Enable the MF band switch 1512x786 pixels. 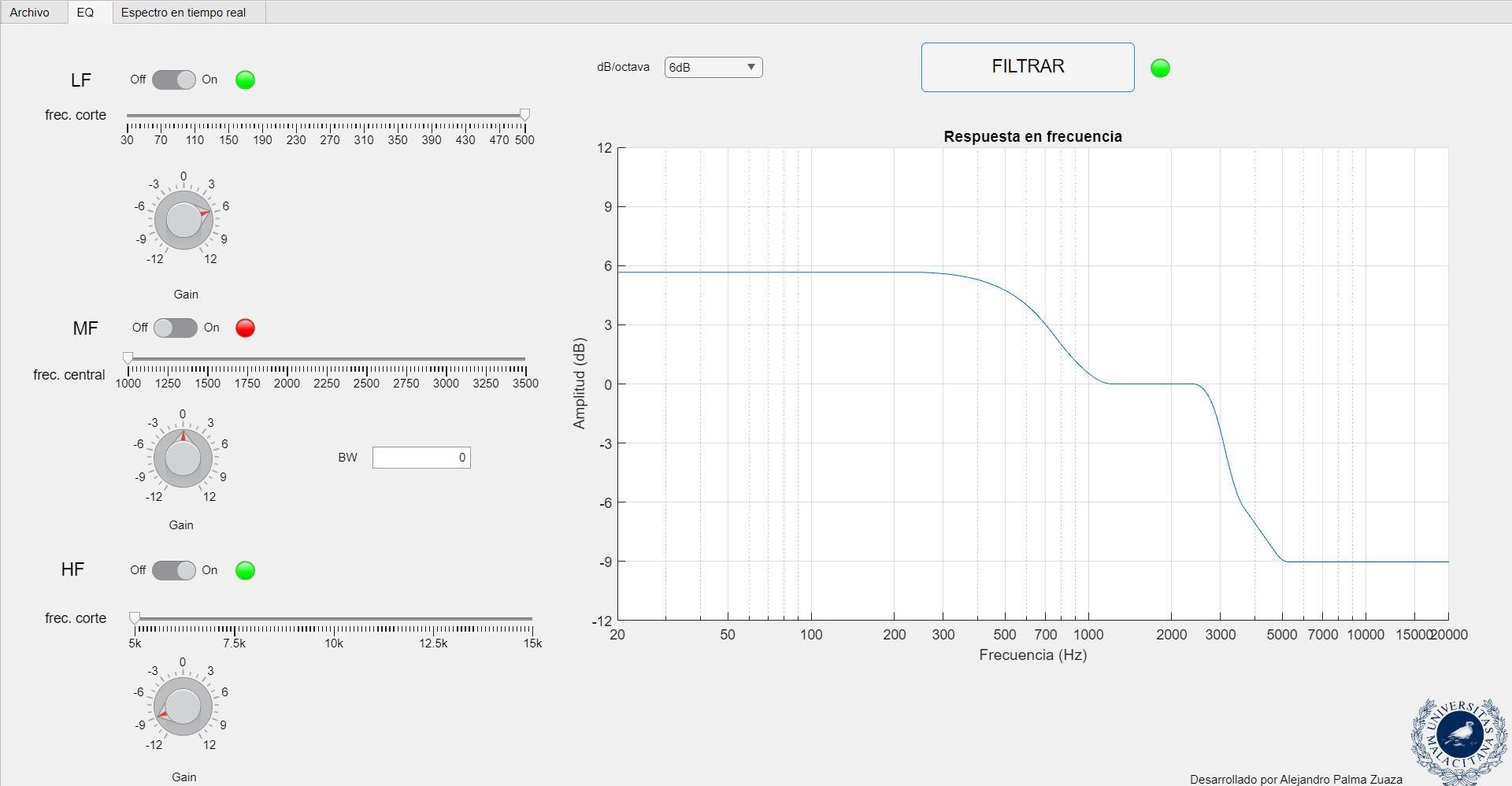175,328
